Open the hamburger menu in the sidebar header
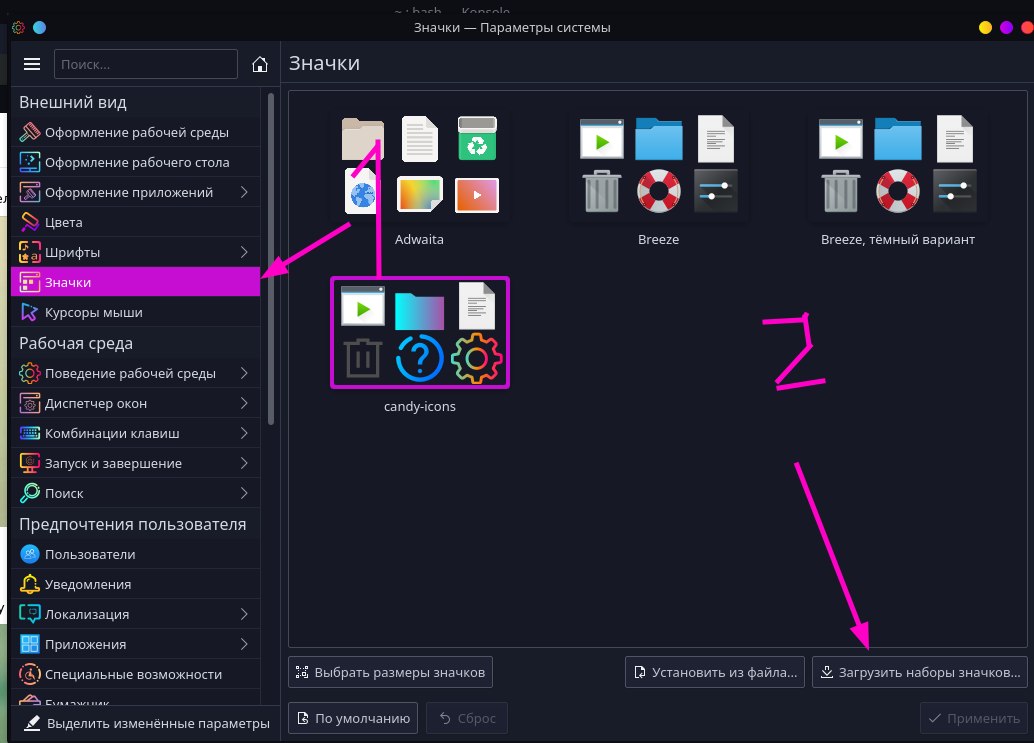Screen dimensions: 1034x743 coord(32,64)
